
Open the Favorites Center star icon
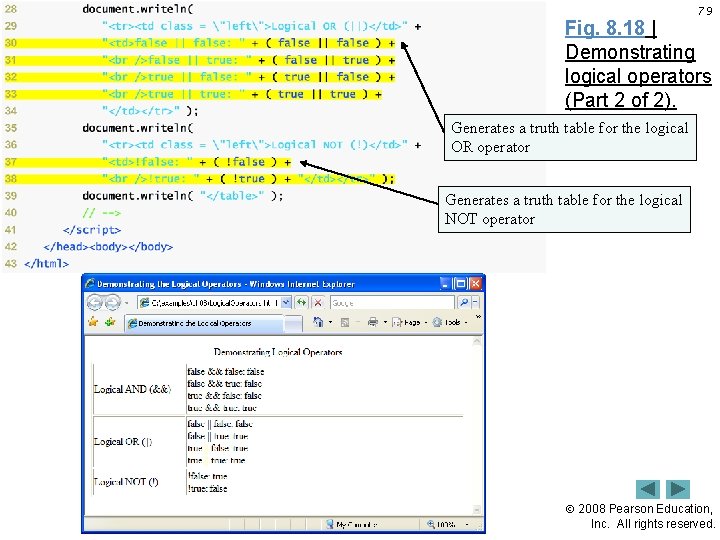tap(93, 322)
